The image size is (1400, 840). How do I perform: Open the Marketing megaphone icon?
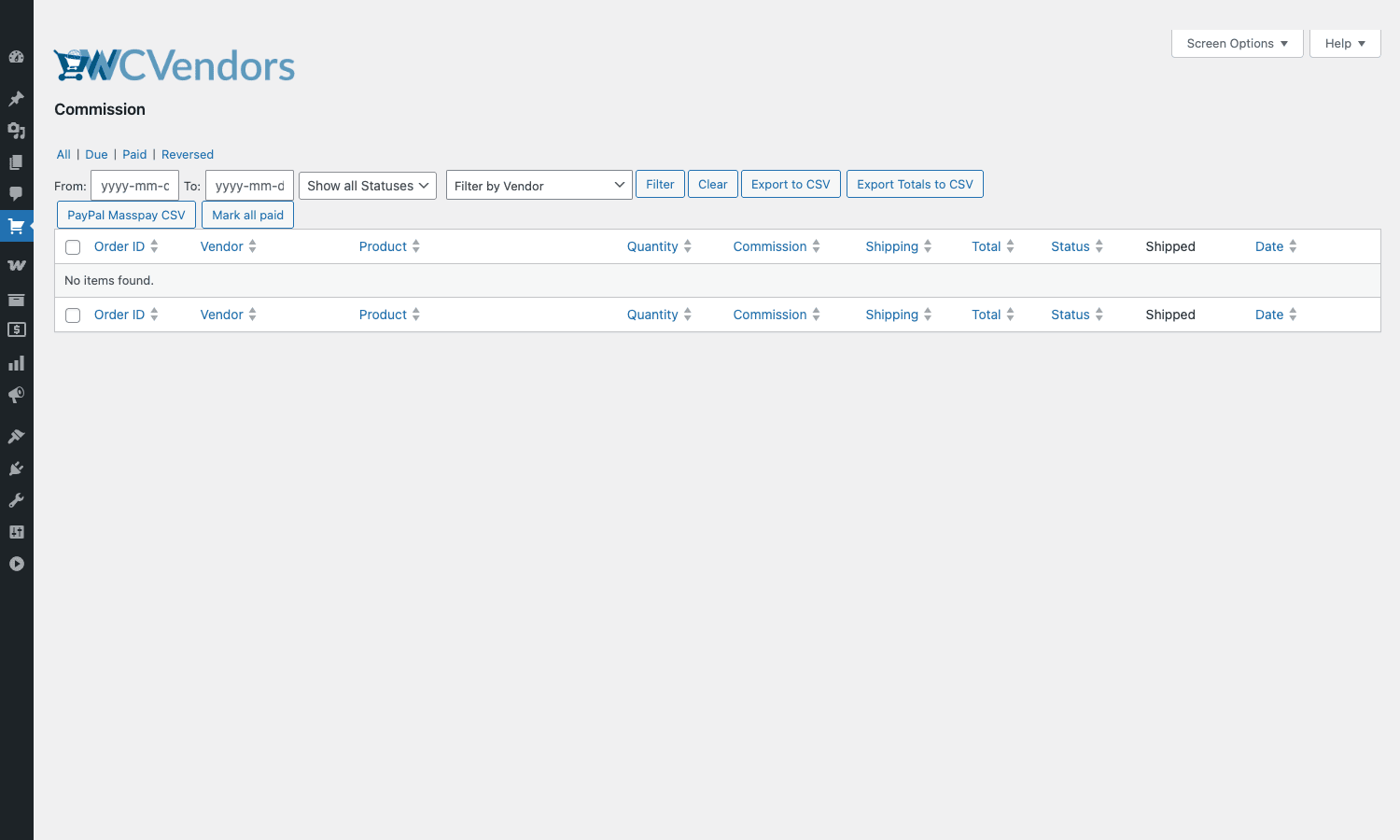tap(16, 396)
